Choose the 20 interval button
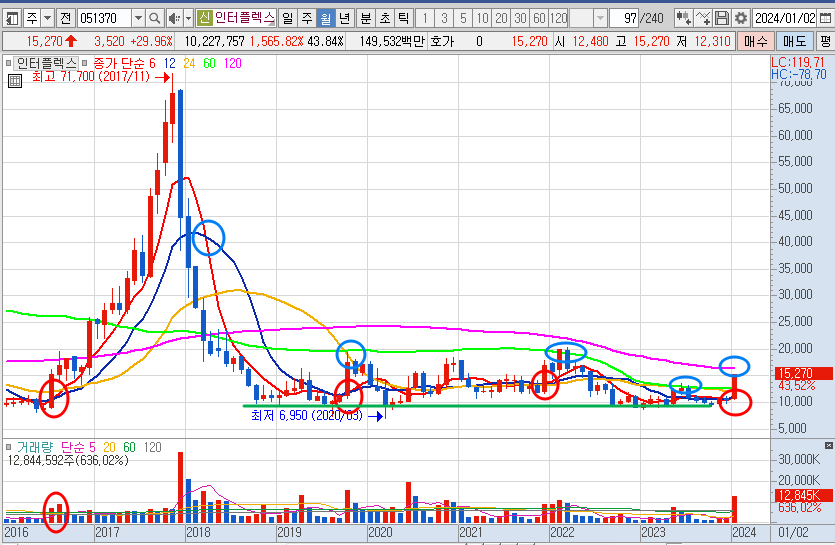 tap(501, 19)
